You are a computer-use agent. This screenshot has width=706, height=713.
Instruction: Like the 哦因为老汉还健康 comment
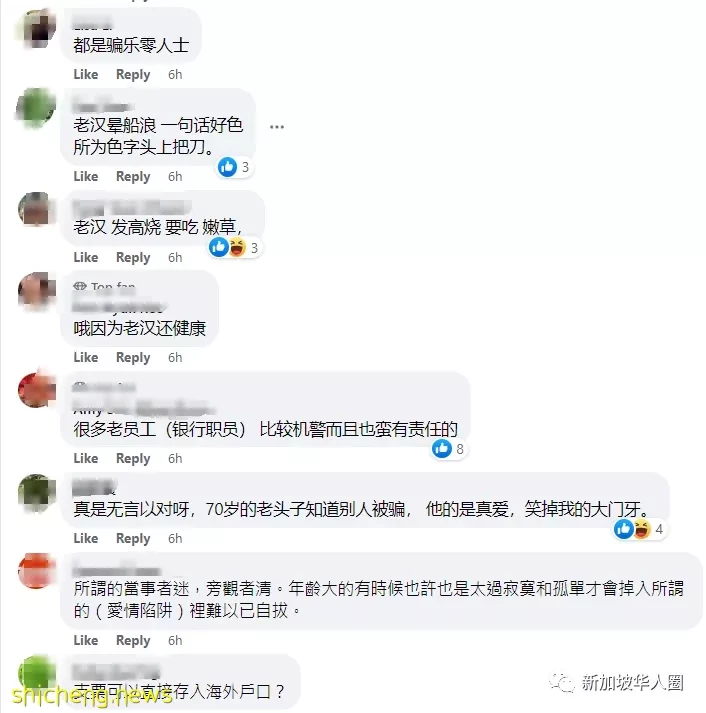86,357
